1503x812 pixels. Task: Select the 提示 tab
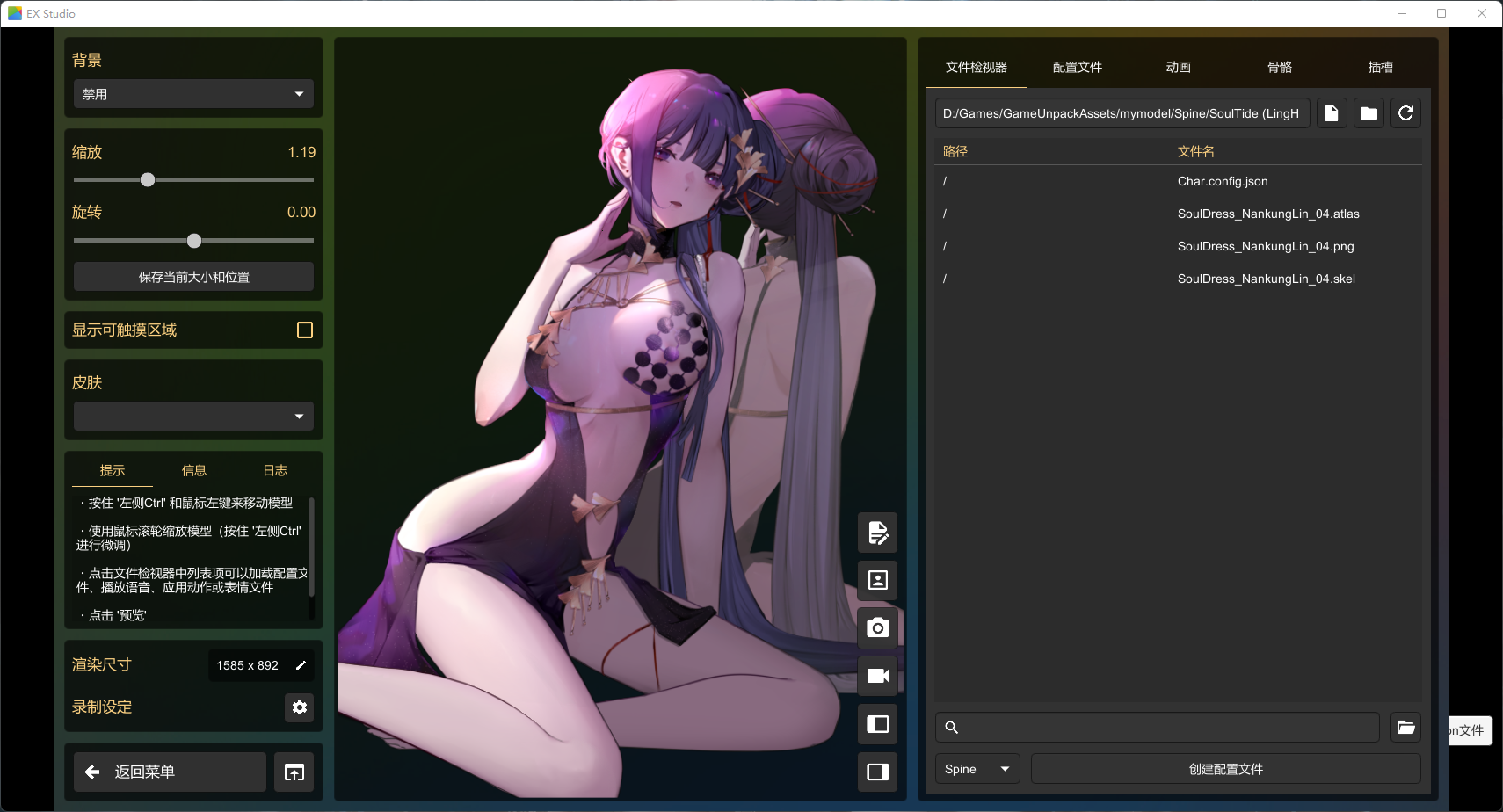[113, 471]
